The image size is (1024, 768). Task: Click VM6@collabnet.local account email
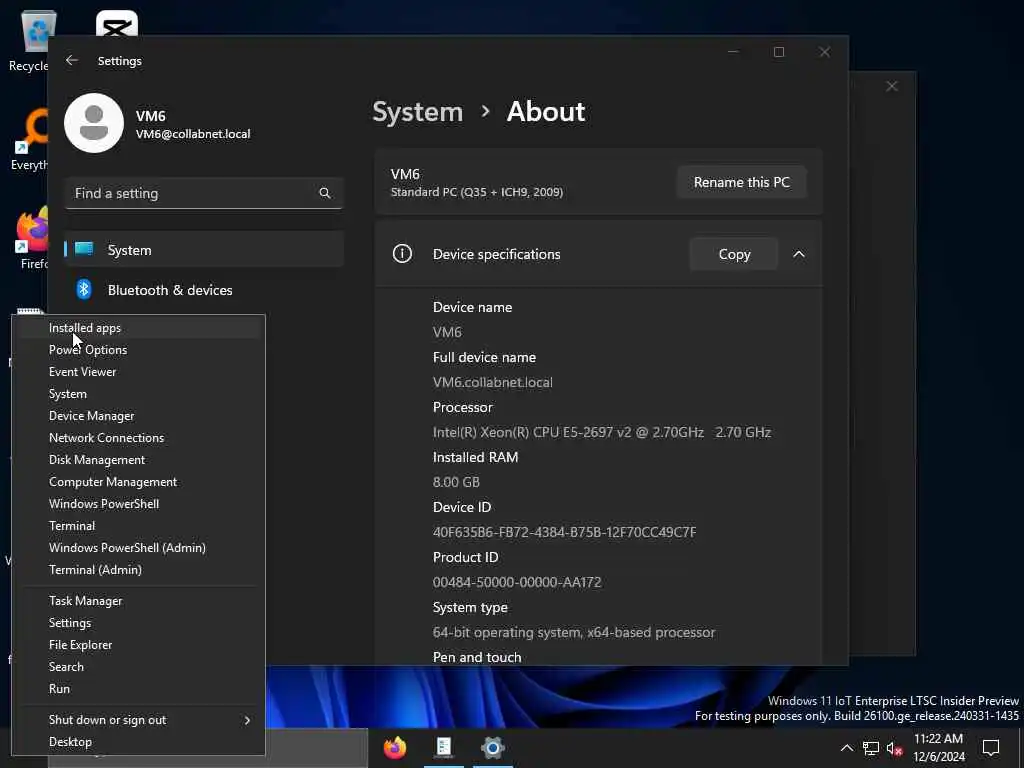pyautogui.click(x=193, y=134)
